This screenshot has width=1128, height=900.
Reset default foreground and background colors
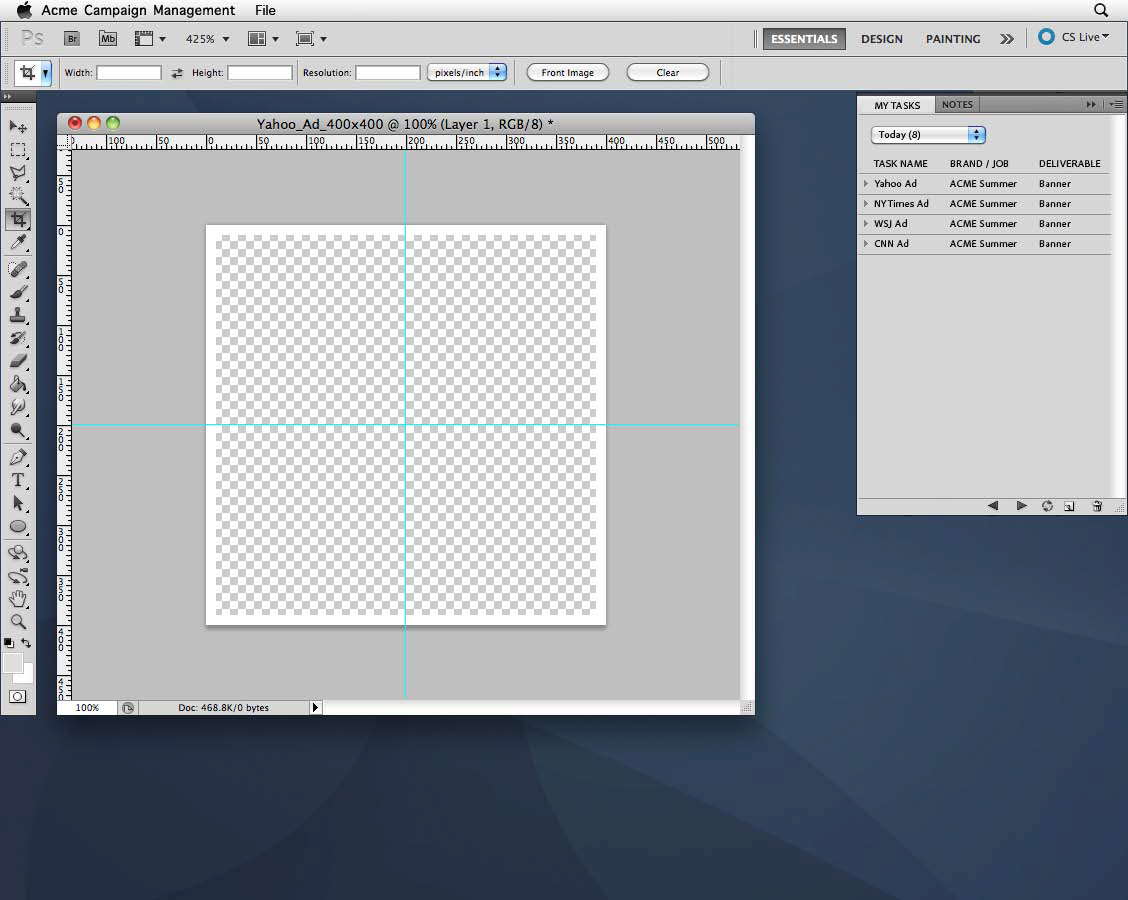click(x=9, y=642)
